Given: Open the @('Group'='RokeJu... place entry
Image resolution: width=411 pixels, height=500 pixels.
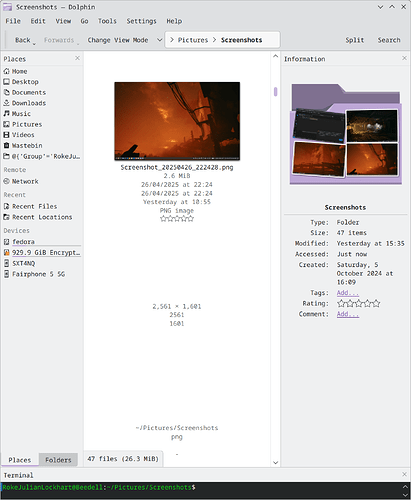Looking at the screenshot, I should [x=42, y=156].
